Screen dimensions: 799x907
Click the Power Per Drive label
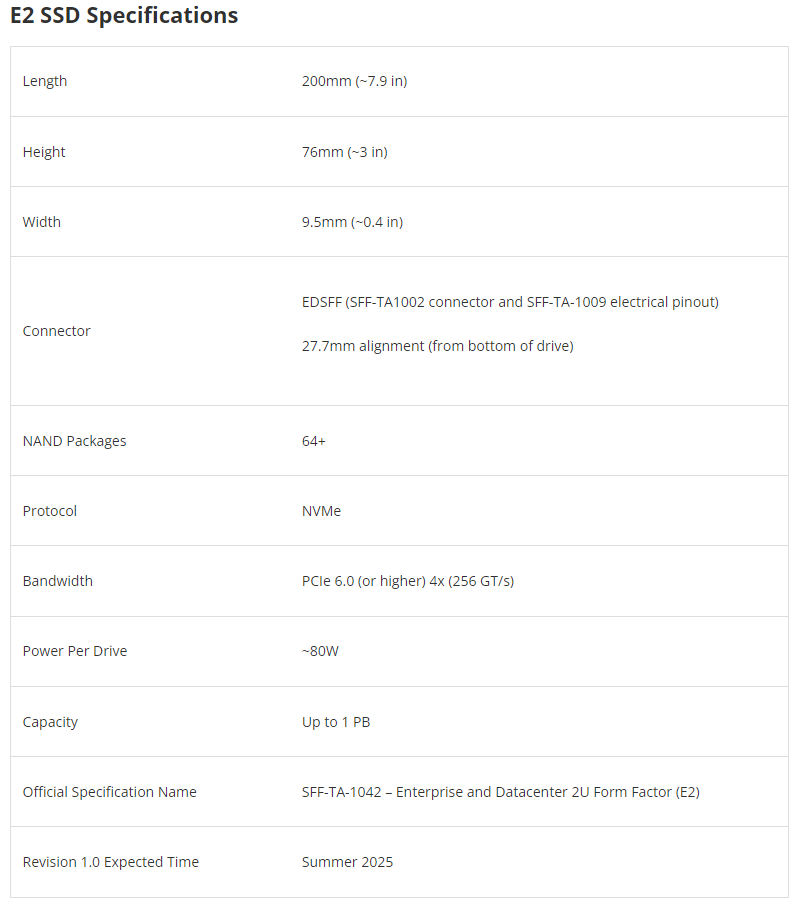point(74,651)
